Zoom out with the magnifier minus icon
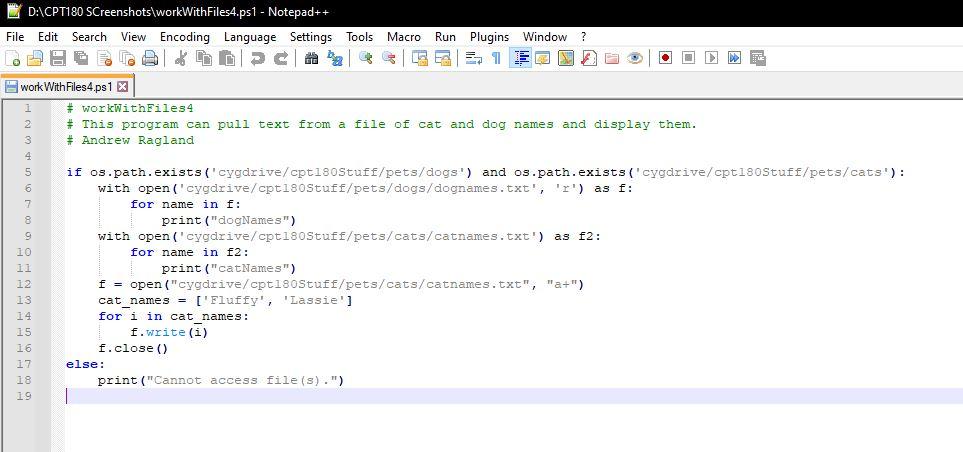Image resolution: width=963 pixels, height=452 pixels. tap(389, 58)
